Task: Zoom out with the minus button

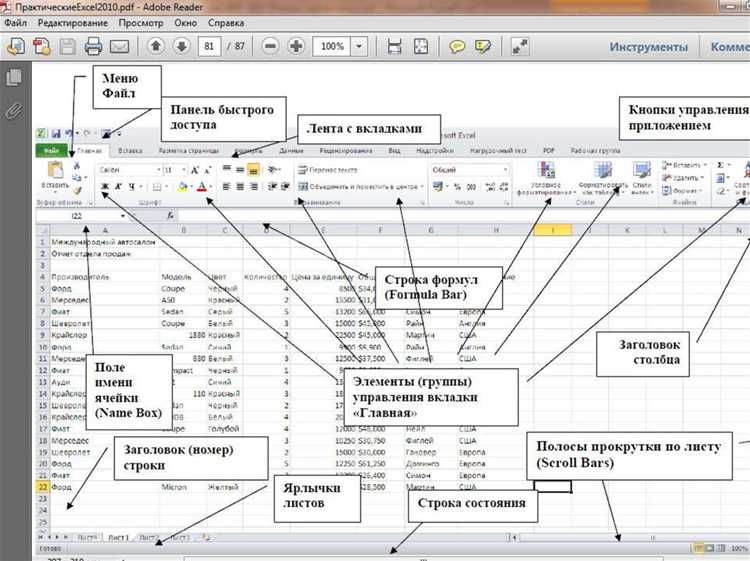Action: pos(270,46)
